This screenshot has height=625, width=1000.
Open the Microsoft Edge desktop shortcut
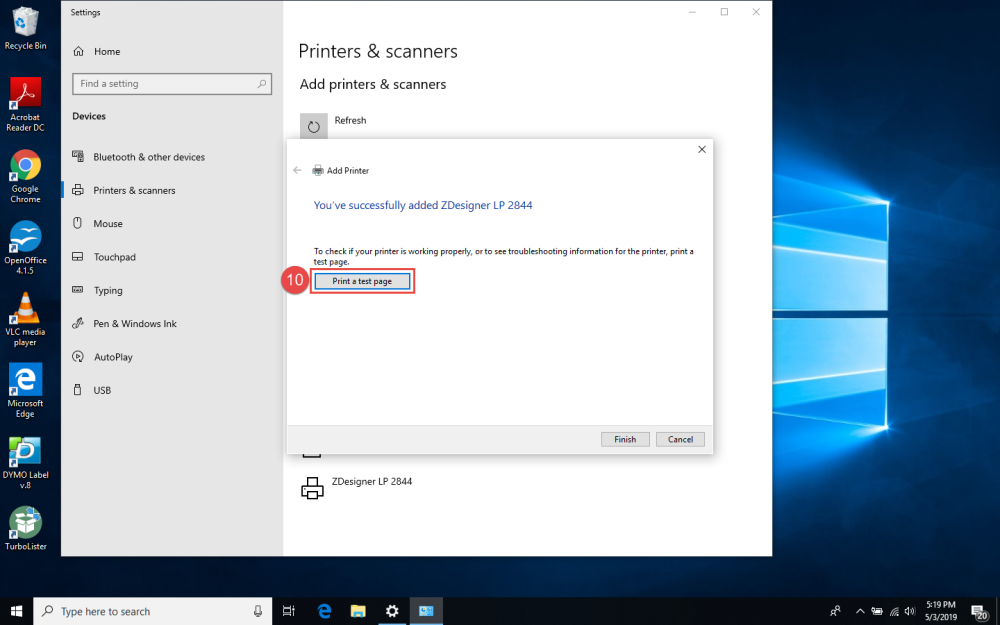25,390
